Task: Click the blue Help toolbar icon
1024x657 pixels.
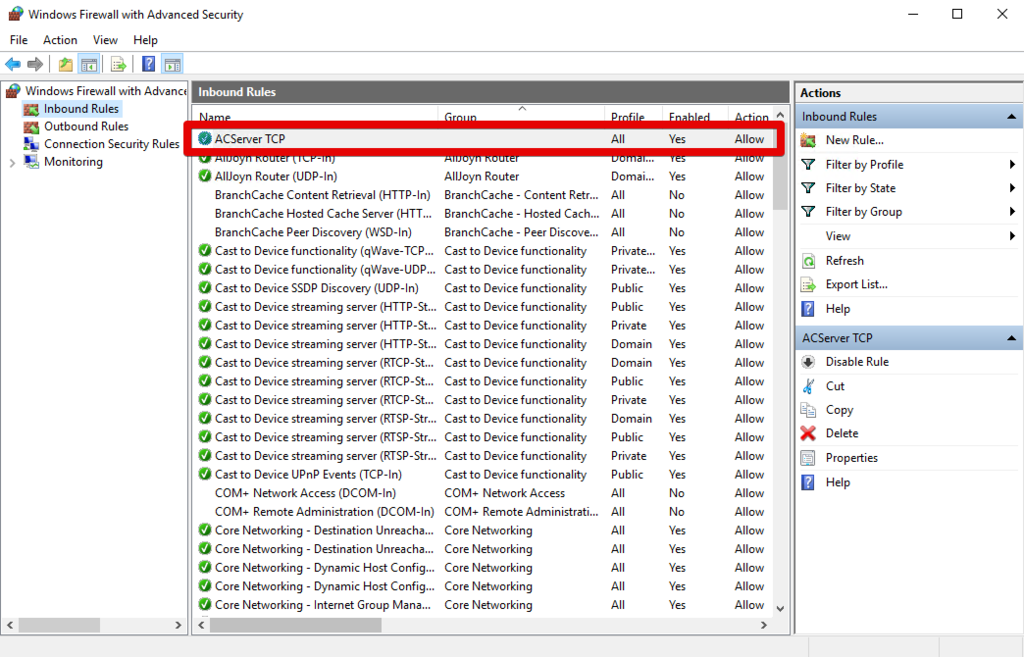Action: 149,64
